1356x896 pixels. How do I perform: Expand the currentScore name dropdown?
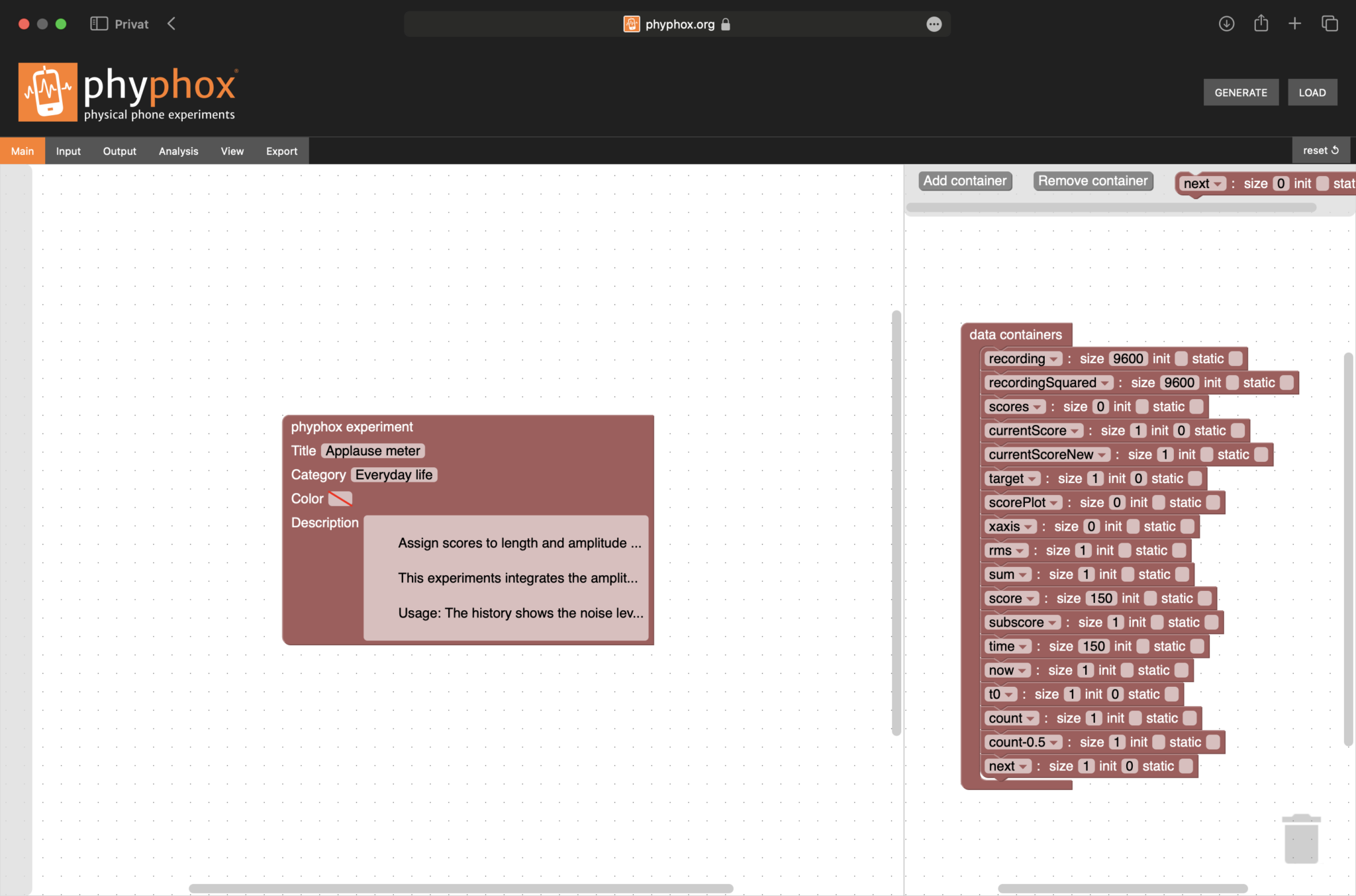pyautogui.click(x=1076, y=430)
